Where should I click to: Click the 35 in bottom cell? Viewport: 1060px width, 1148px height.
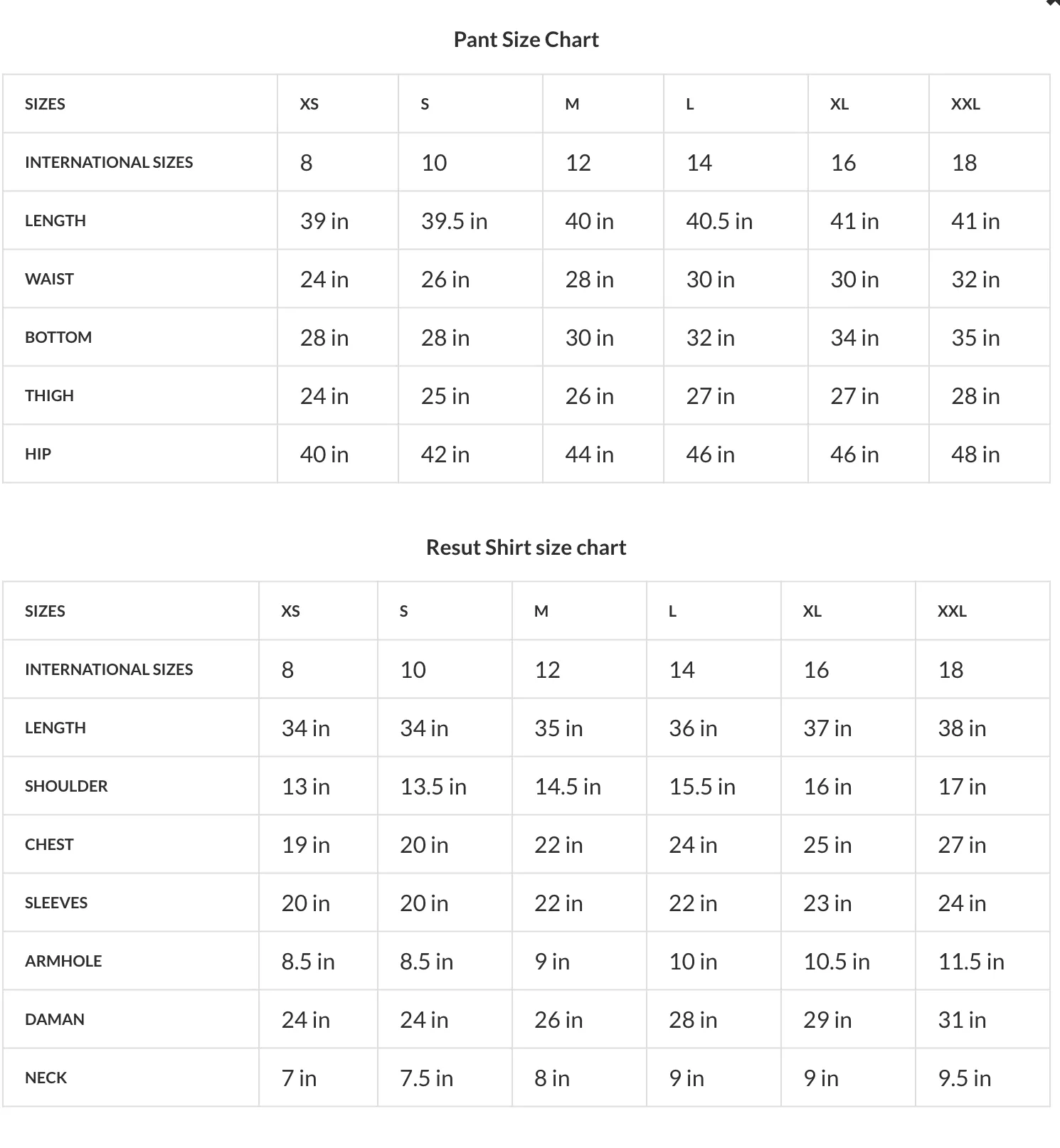[x=975, y=338]
